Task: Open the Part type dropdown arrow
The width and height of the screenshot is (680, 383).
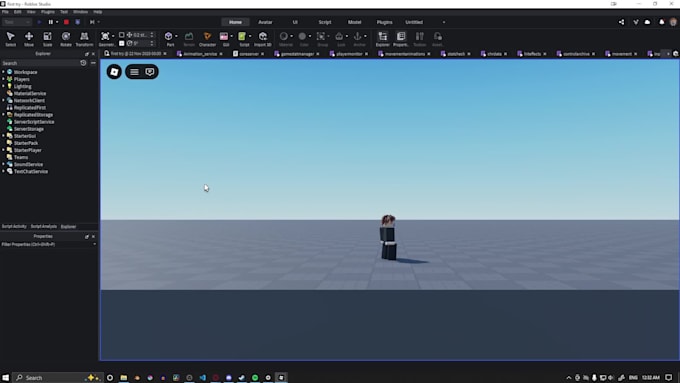Action: click(x=176, y=36)
